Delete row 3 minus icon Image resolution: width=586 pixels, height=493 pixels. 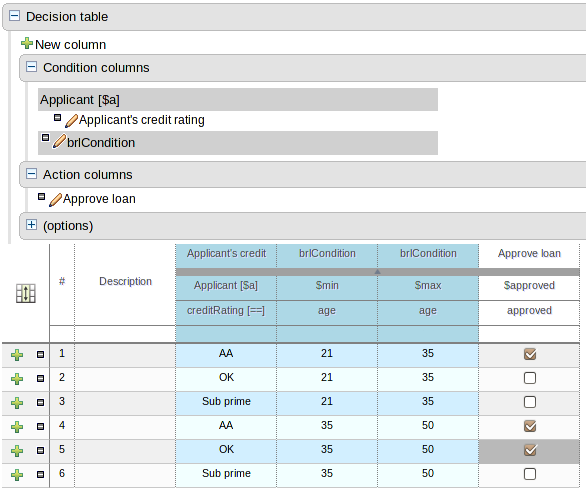[40, 402]
